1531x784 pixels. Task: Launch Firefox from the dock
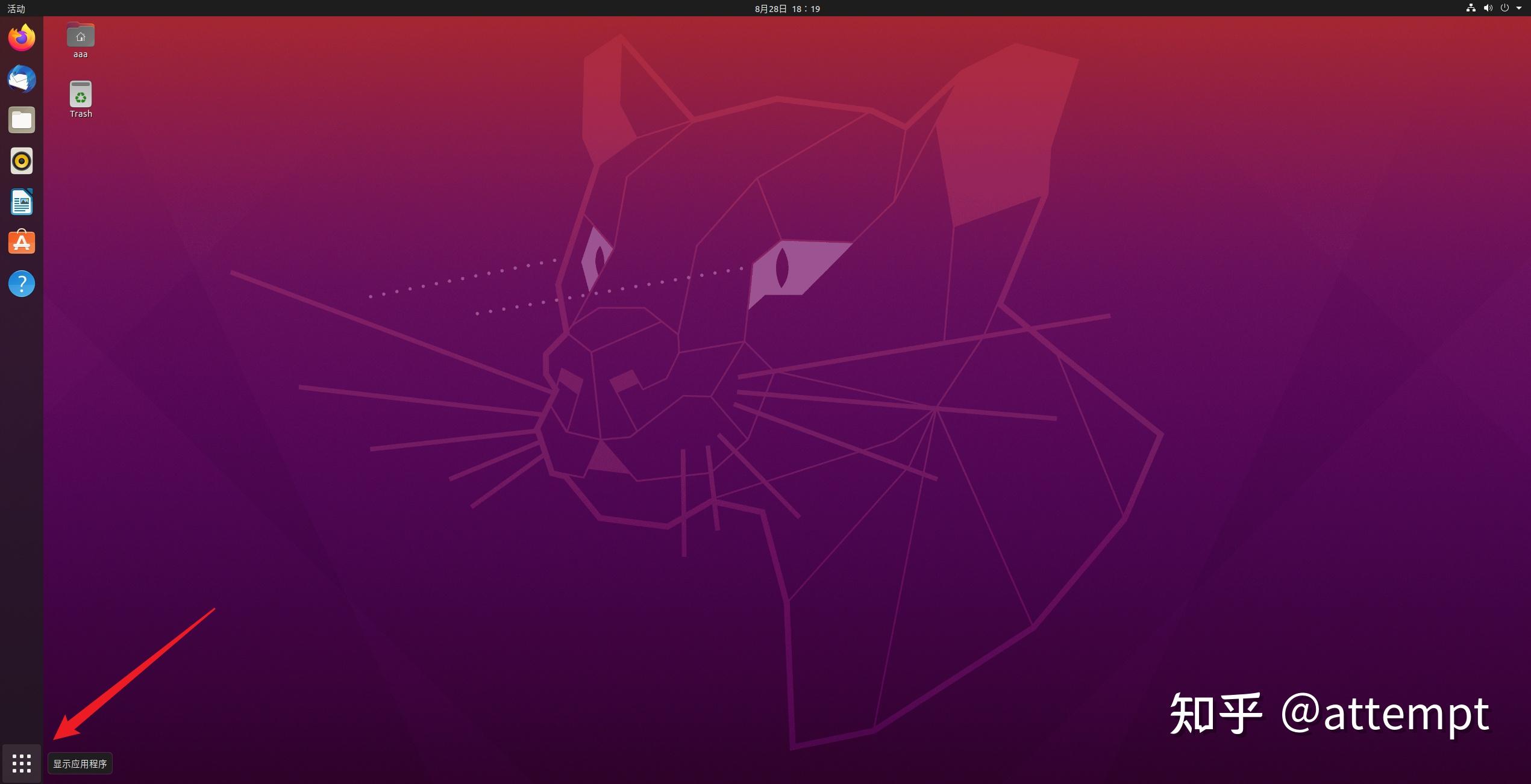tap(21, 37)
